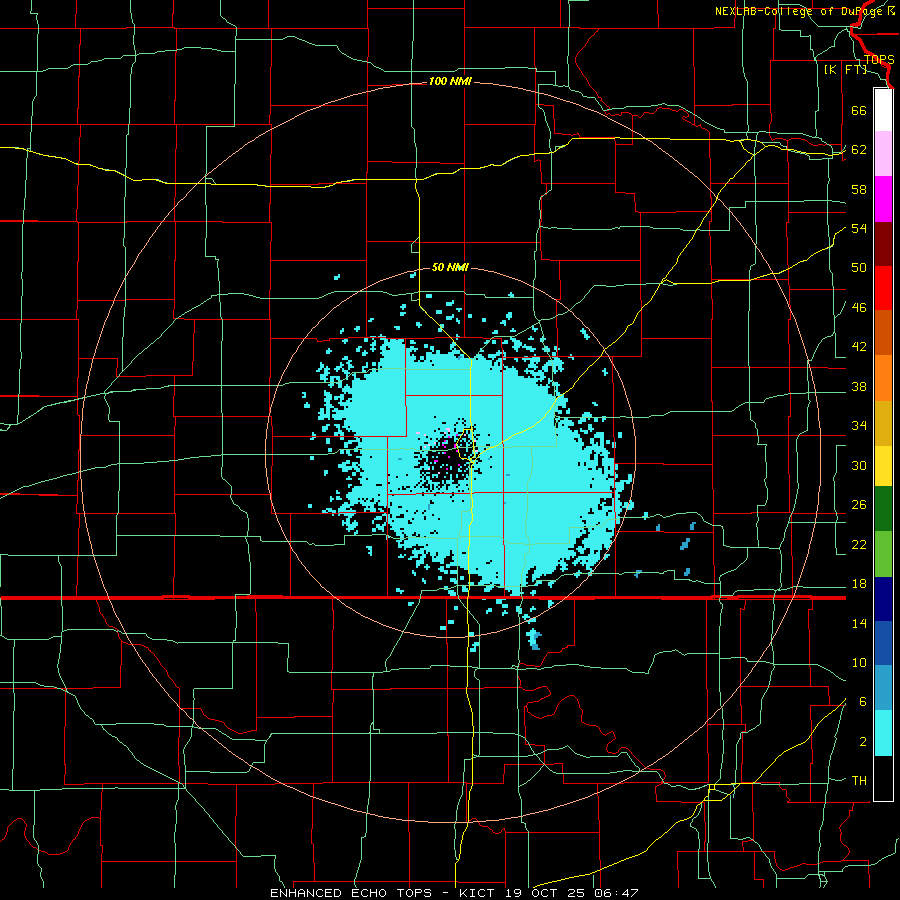Image resolution: width=900 pixels, height=900 pixels.
Task: Click the "18" legend value
Action: 859,584
